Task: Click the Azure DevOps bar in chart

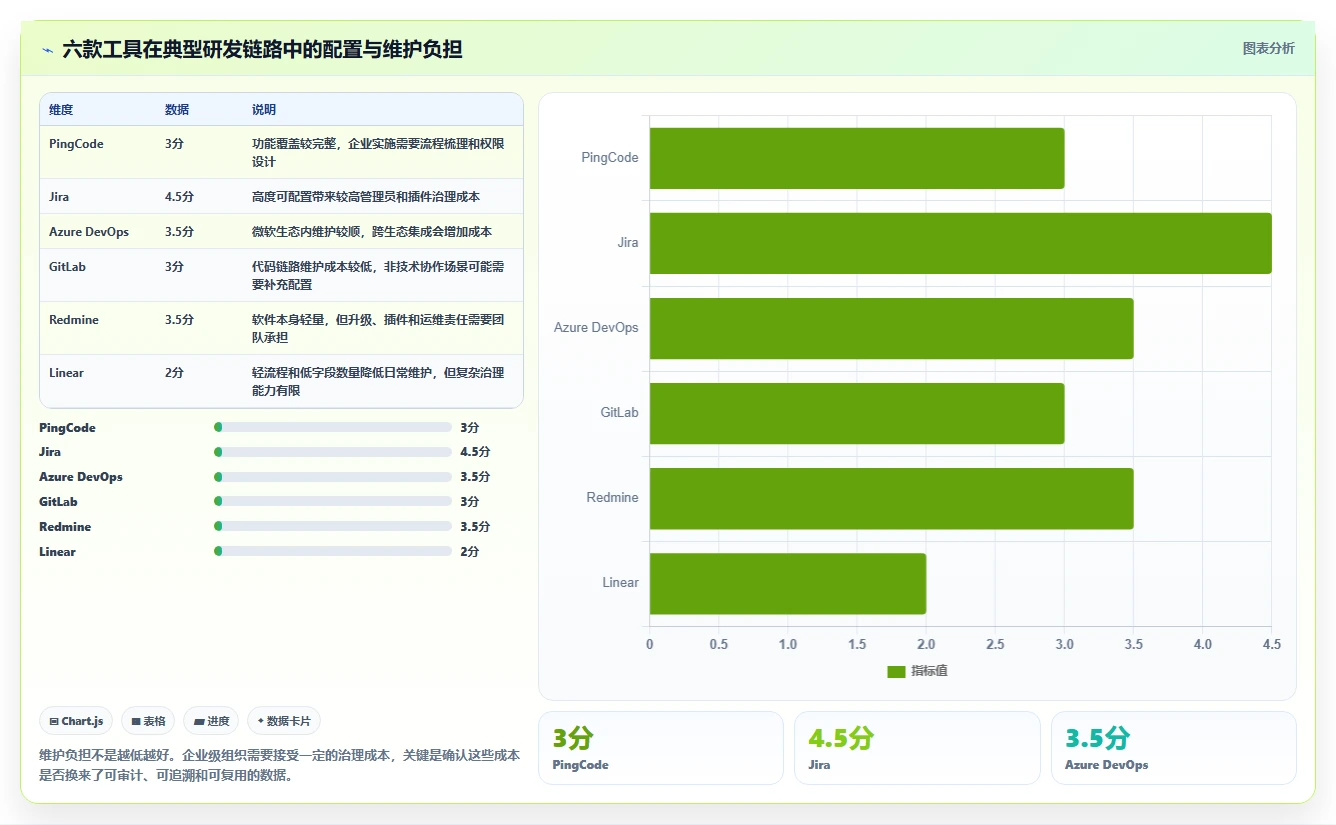Action: [892, 328]
